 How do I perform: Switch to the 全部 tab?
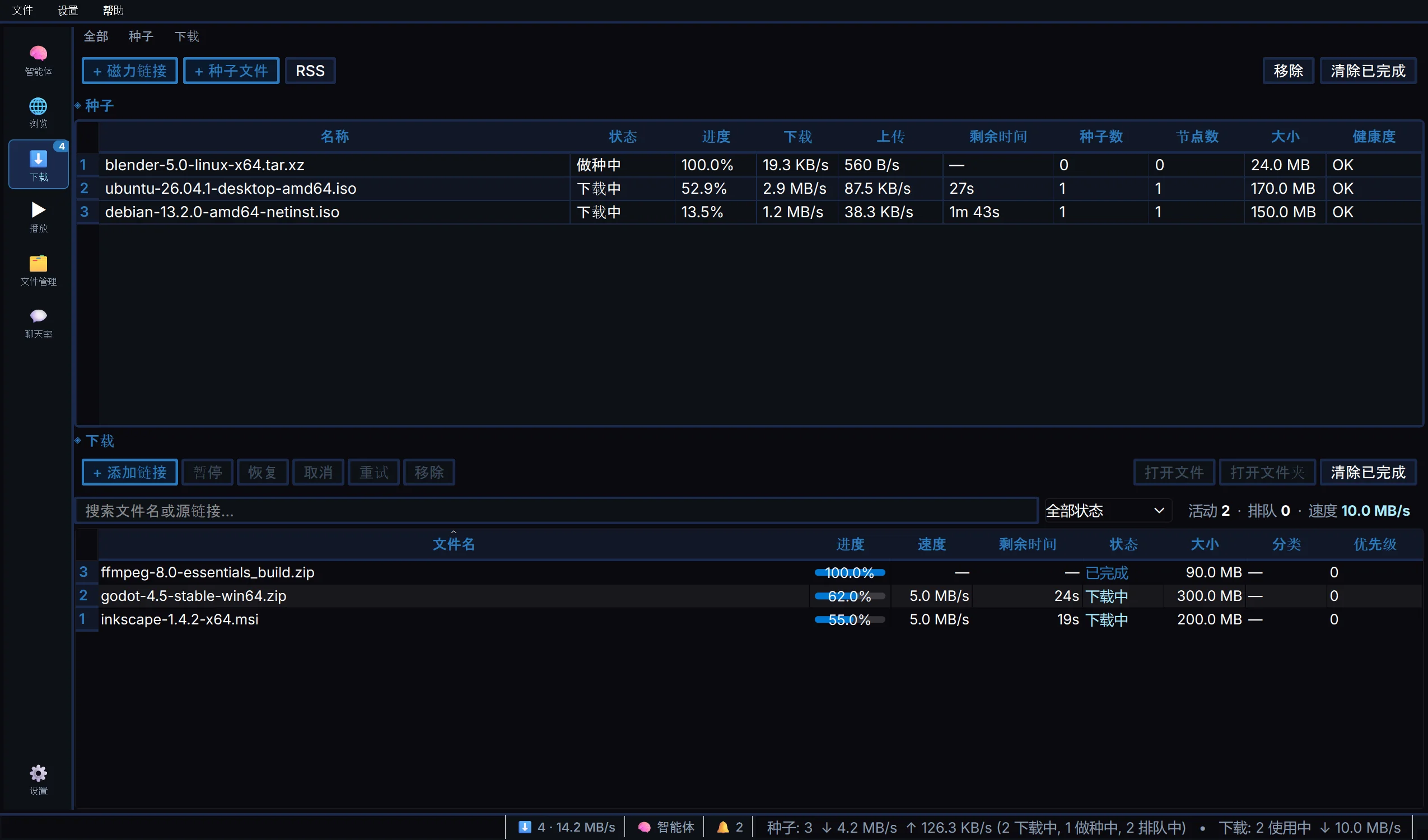pyautogui.click(x=96, y=36)
